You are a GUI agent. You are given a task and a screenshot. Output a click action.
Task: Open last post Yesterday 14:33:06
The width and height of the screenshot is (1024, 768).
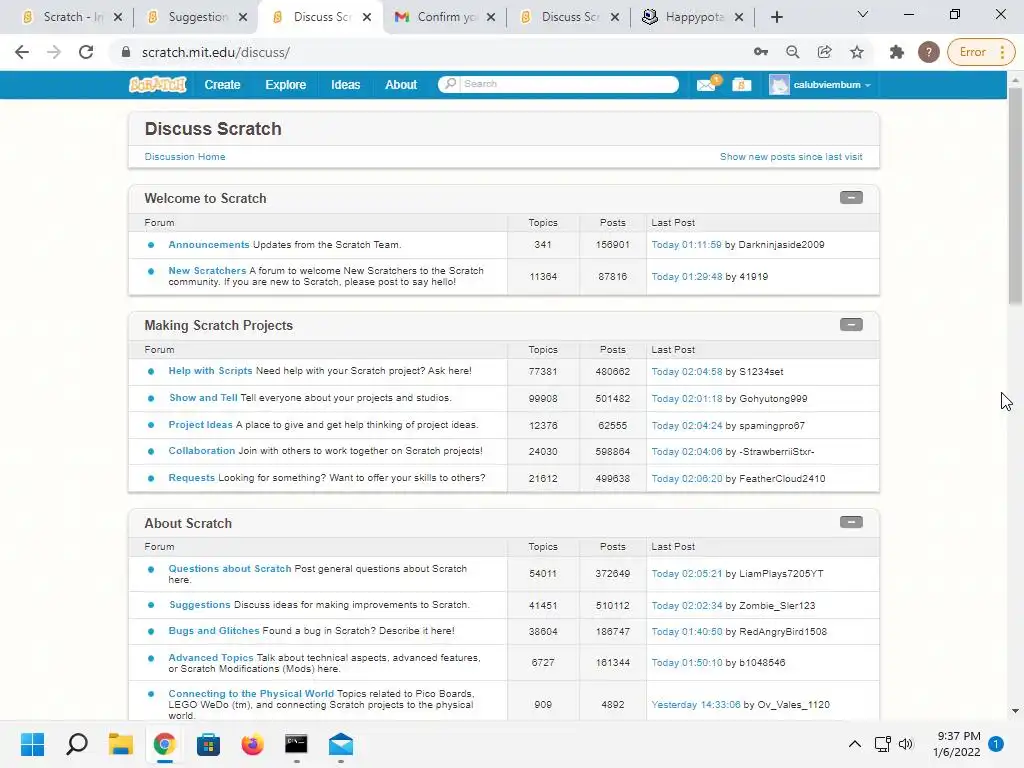coord(696,705)
